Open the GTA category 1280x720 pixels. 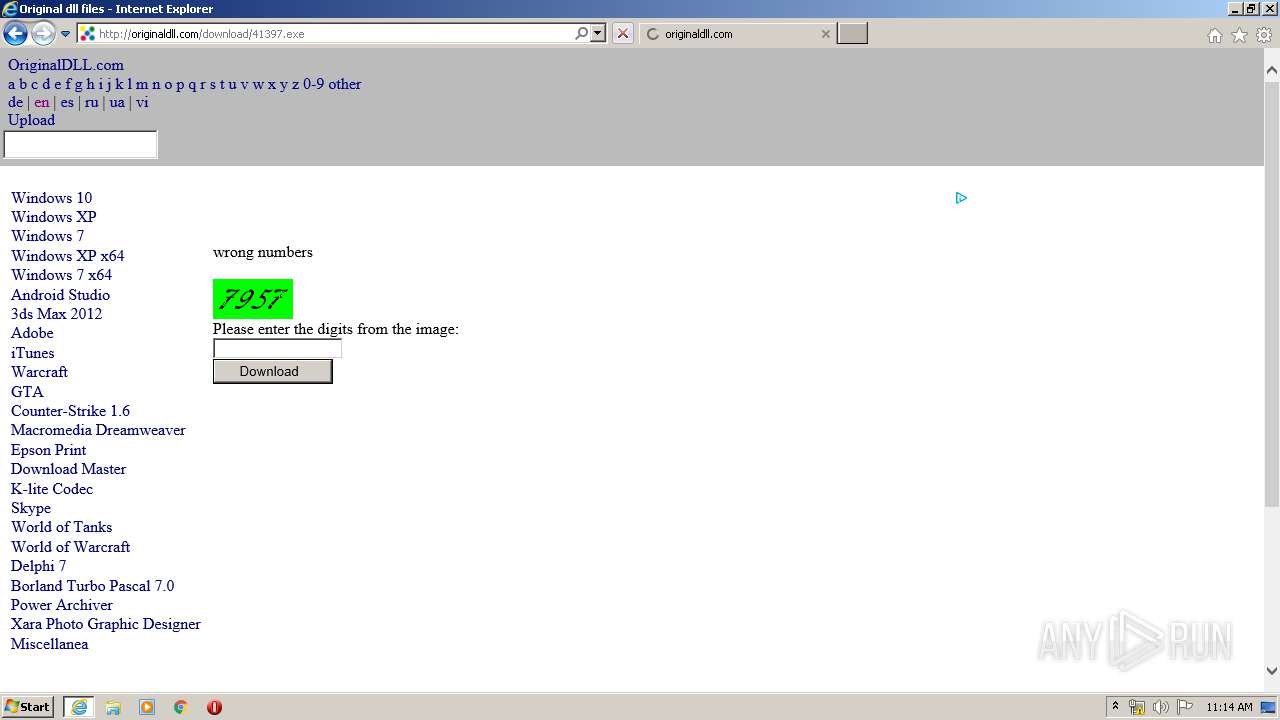[27, 392]
